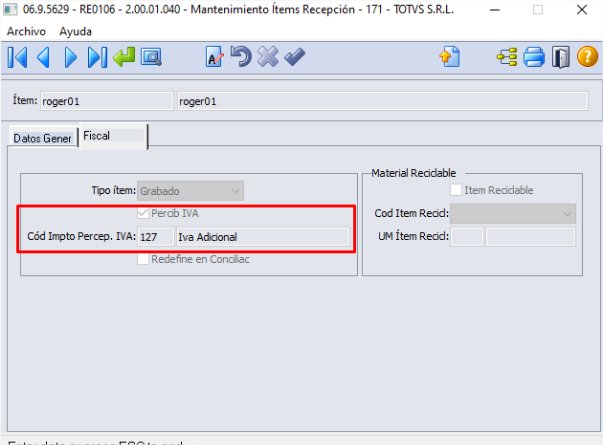The image size is (603, 445).
Task: Click the Ítem description field roger01
Action: (383, 101)
